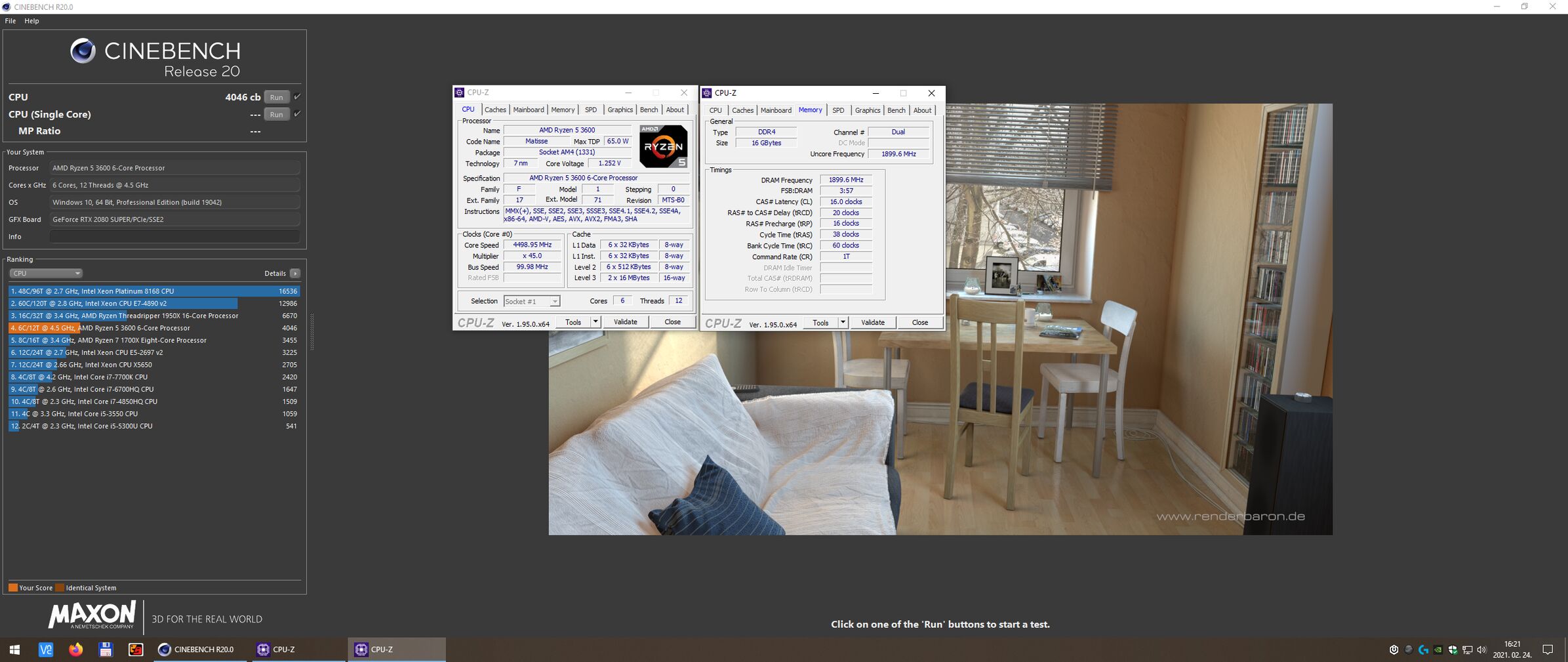
Task: Open Memory tab in CPU-Z Processor window
Action: (x=563, y=110)
